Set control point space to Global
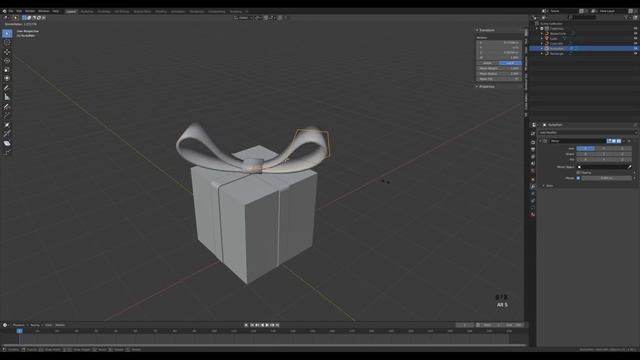The width and height of the screenshot is (640, 360). click(487, 63)
